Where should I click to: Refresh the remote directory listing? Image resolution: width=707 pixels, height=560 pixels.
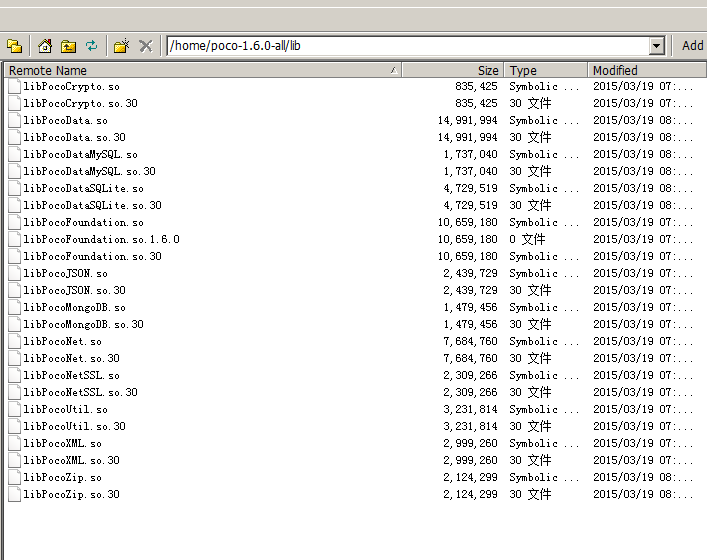click(92, 46)
